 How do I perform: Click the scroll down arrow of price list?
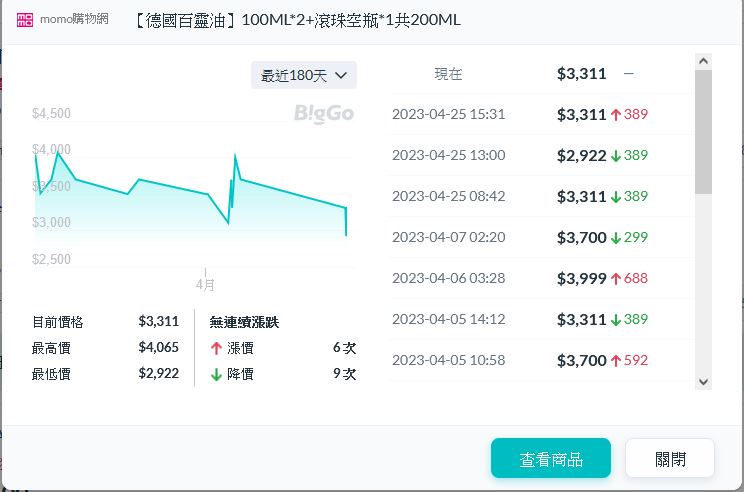click(x=703, y=381)
